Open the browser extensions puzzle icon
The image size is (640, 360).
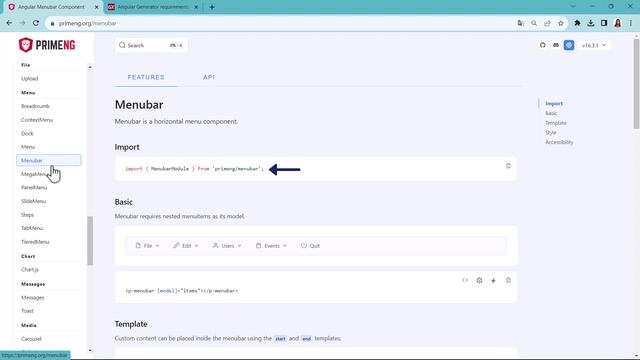[x=577, y=23]
